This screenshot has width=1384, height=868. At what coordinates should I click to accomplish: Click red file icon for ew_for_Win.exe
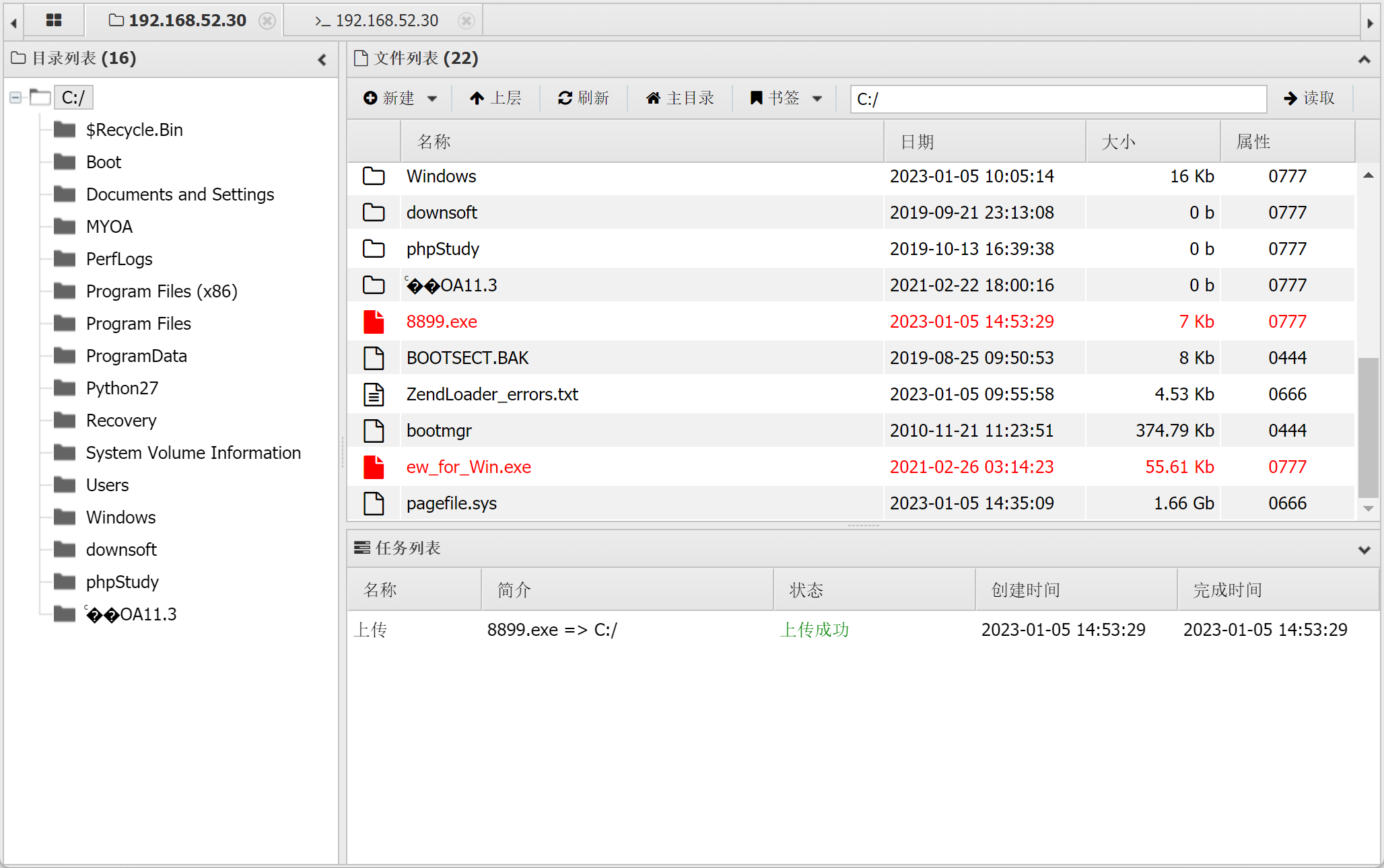point(374,467)
